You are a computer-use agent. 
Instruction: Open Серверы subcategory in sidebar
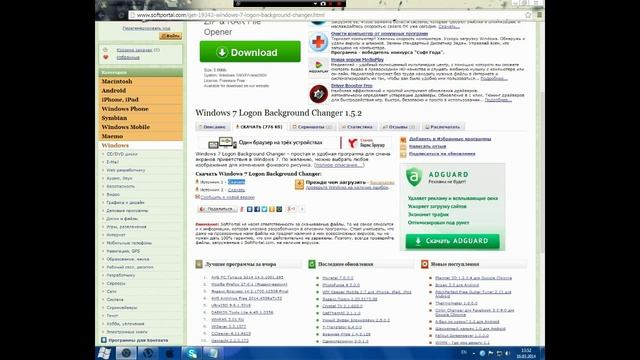(116, 283)
